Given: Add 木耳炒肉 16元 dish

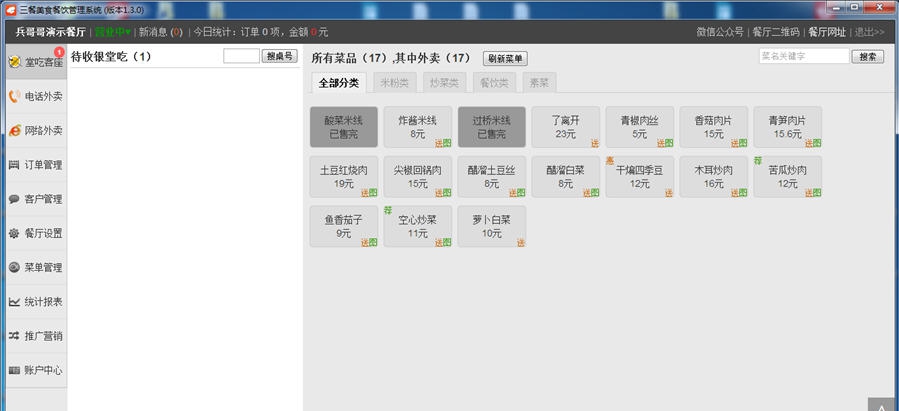Looking at the screenshot, I should (714, 177).
